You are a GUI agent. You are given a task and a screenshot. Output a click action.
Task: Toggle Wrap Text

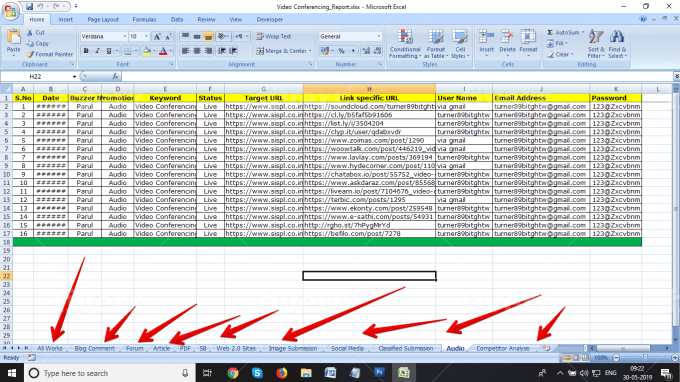[274, 36]
